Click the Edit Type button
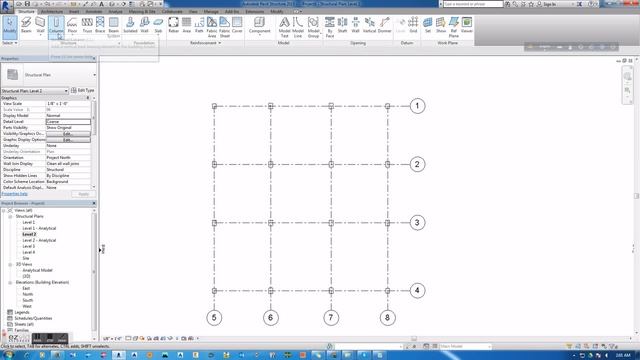The height and width of the screenshot is (360, 640). 82,90
